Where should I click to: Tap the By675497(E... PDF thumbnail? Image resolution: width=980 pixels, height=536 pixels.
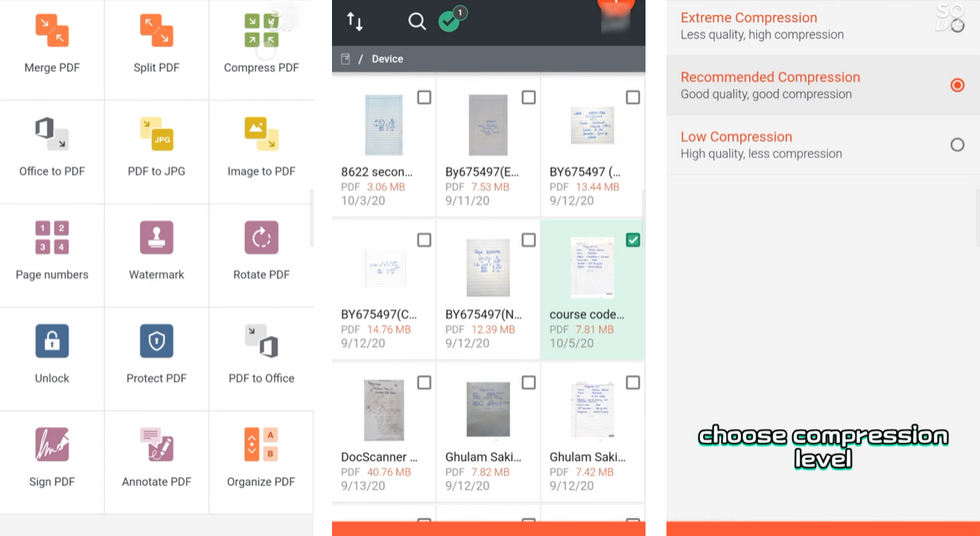point(488,125)
